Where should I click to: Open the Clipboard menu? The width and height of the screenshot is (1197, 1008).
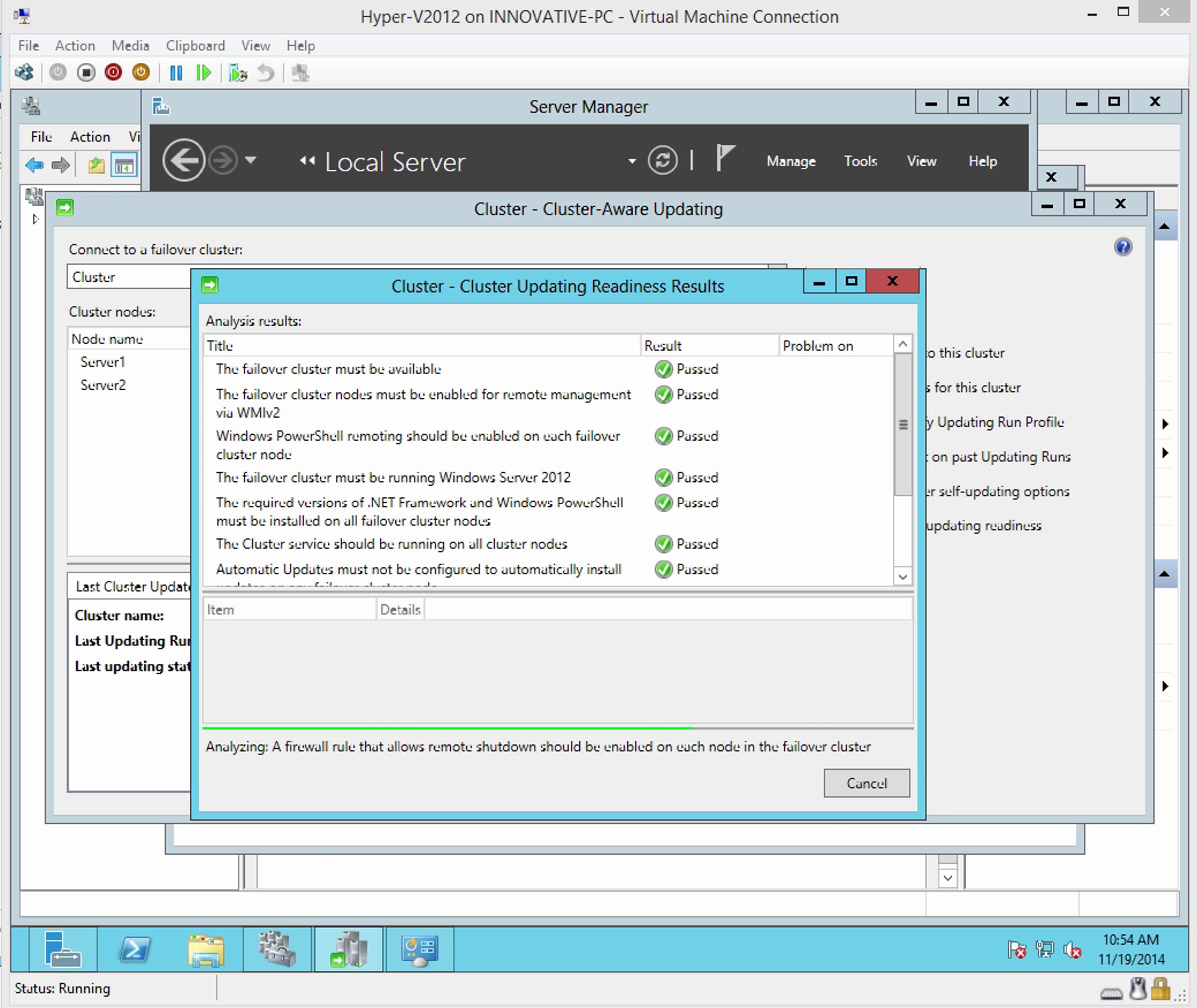click(x=195, y=46)
